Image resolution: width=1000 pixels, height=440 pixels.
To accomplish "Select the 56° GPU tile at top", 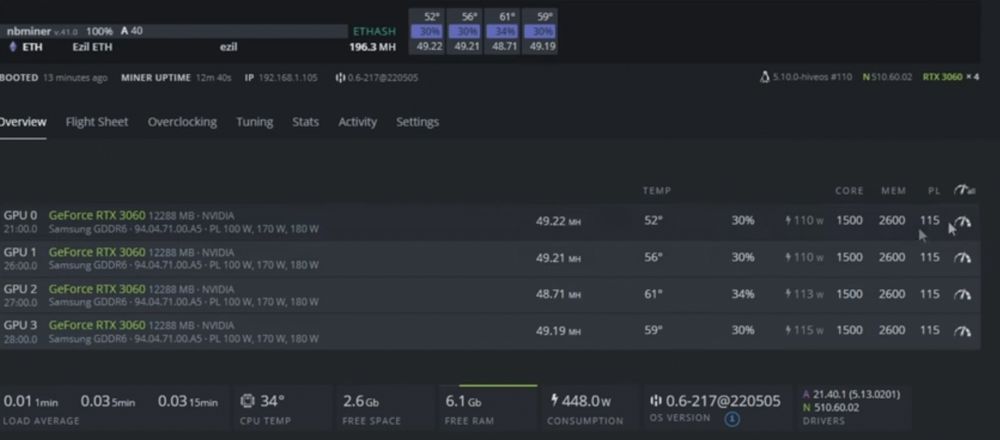I will point(466,32).
